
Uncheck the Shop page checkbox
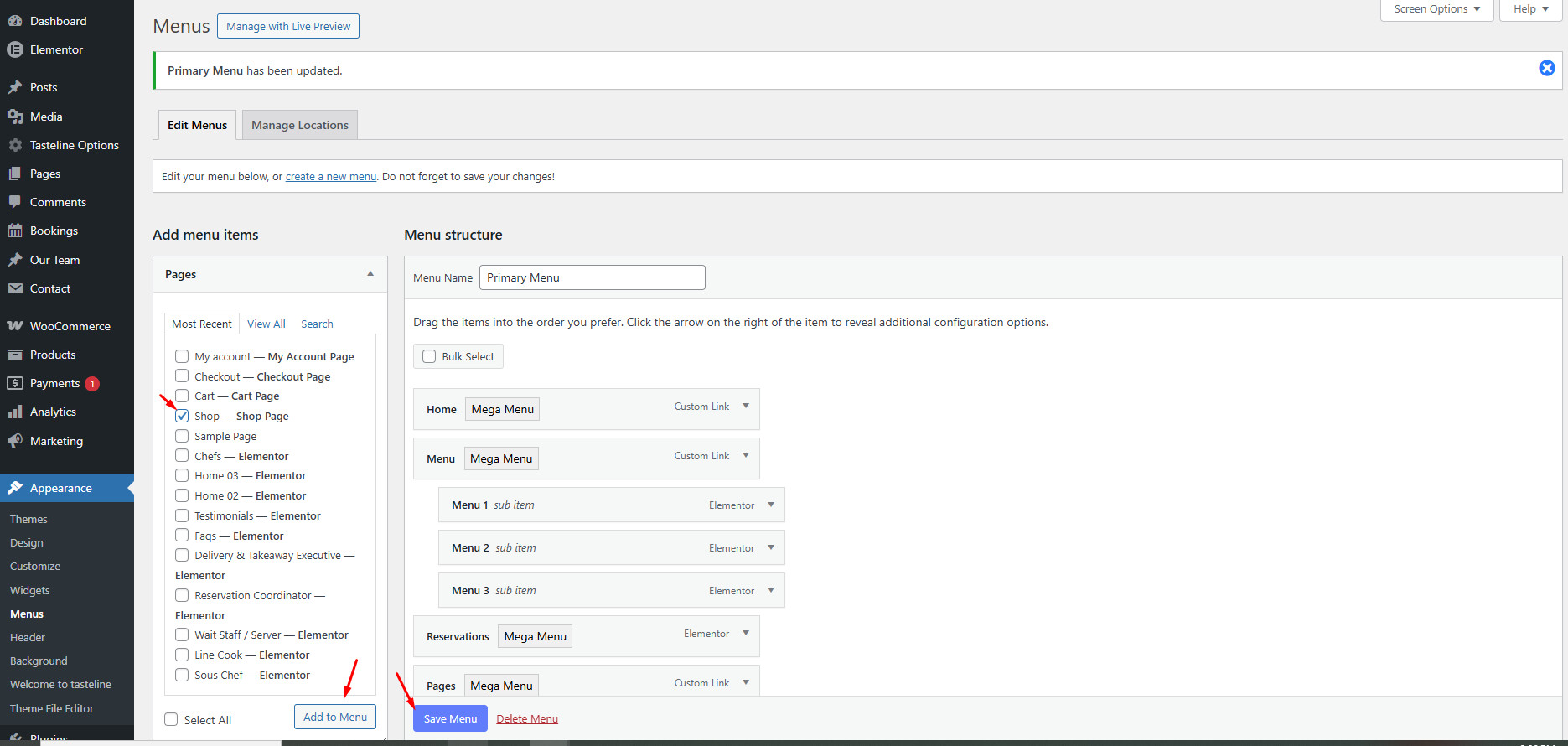[182, 416]
